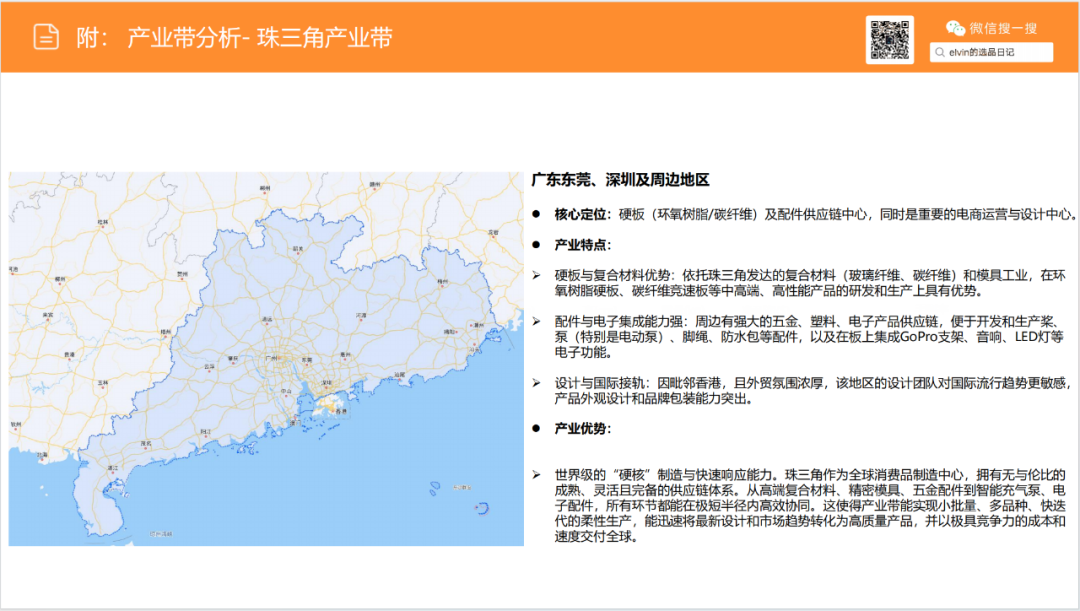Expand the 设计与国际接轨 arrow item
Screen dimensions: 1080x611
tap(538, 381)
